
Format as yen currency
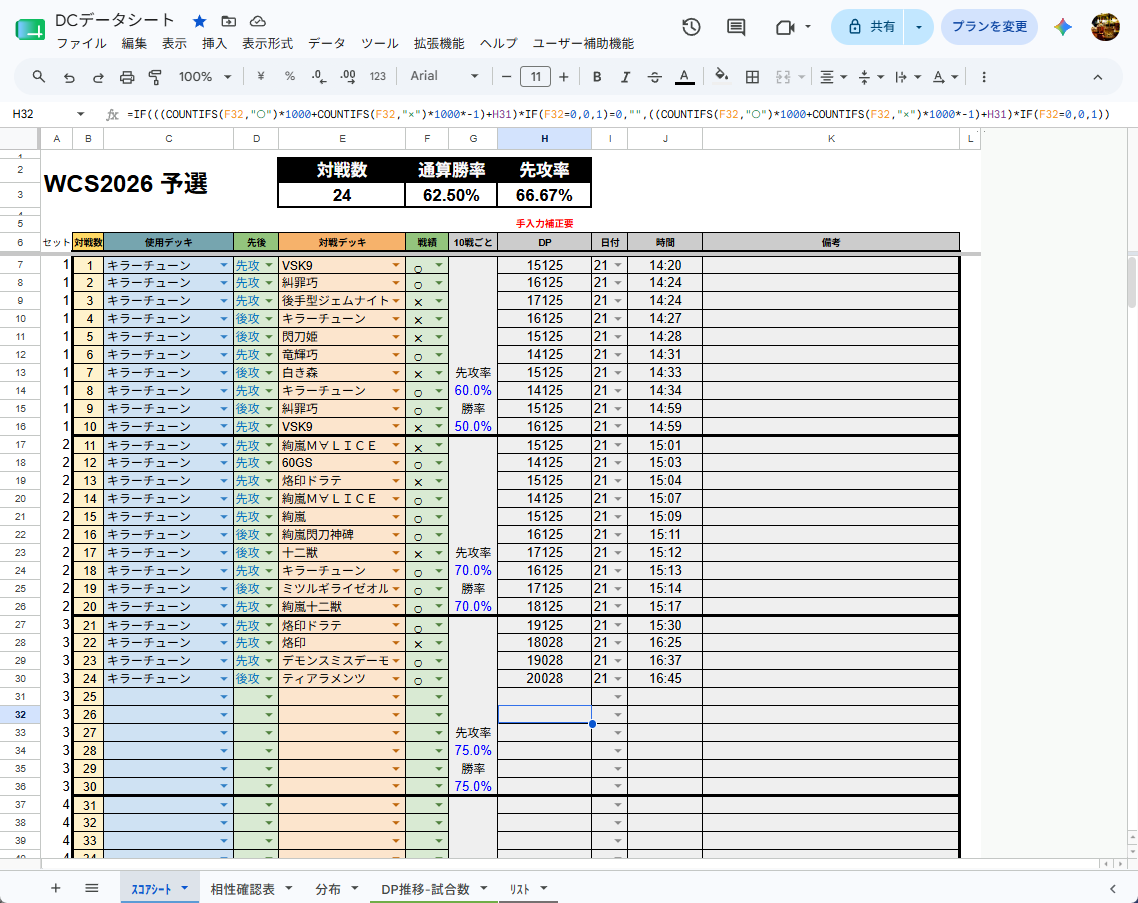click(261, 76)
